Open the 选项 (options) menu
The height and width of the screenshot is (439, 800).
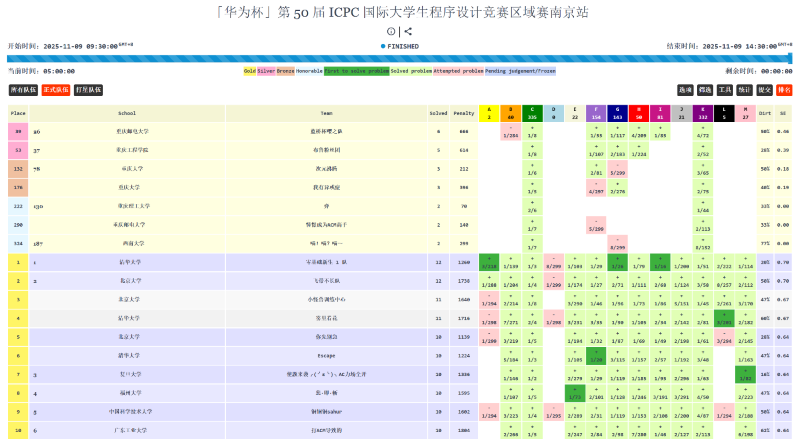(x=685, y=90)
